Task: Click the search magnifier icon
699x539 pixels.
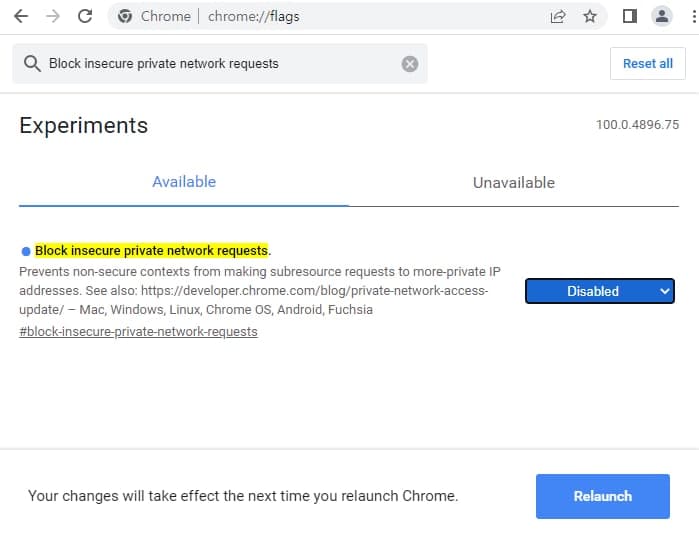Action: tap(33, 64)
